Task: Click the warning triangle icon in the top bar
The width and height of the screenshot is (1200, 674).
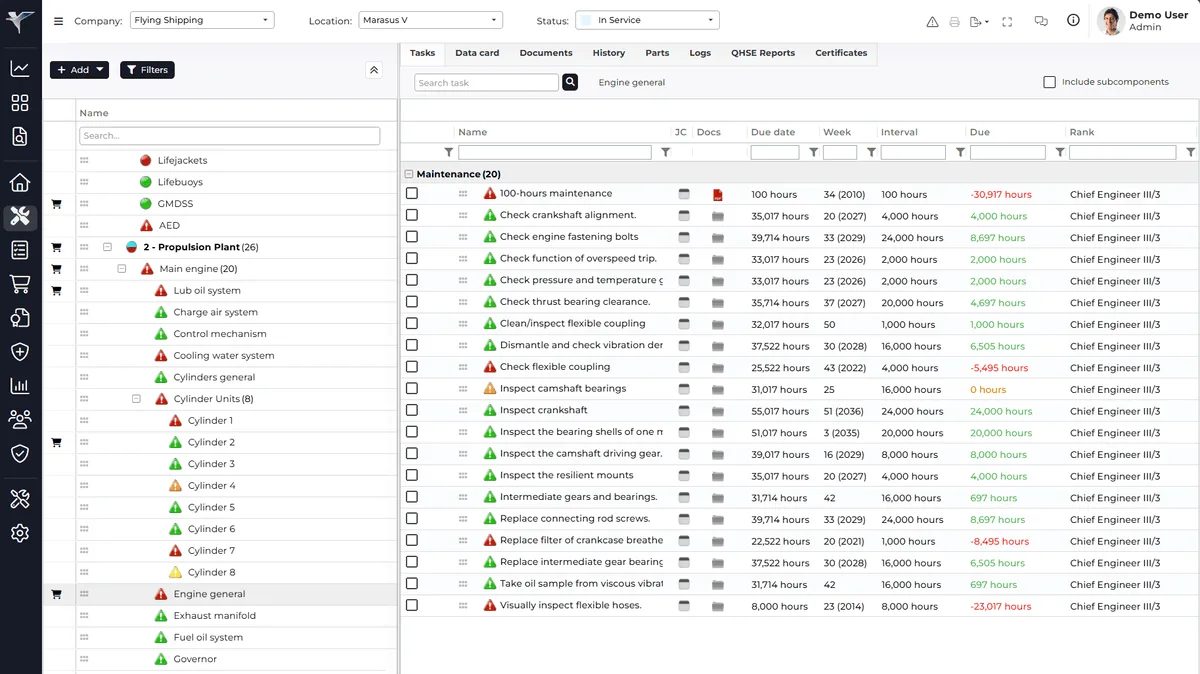Action: [931, 20]
